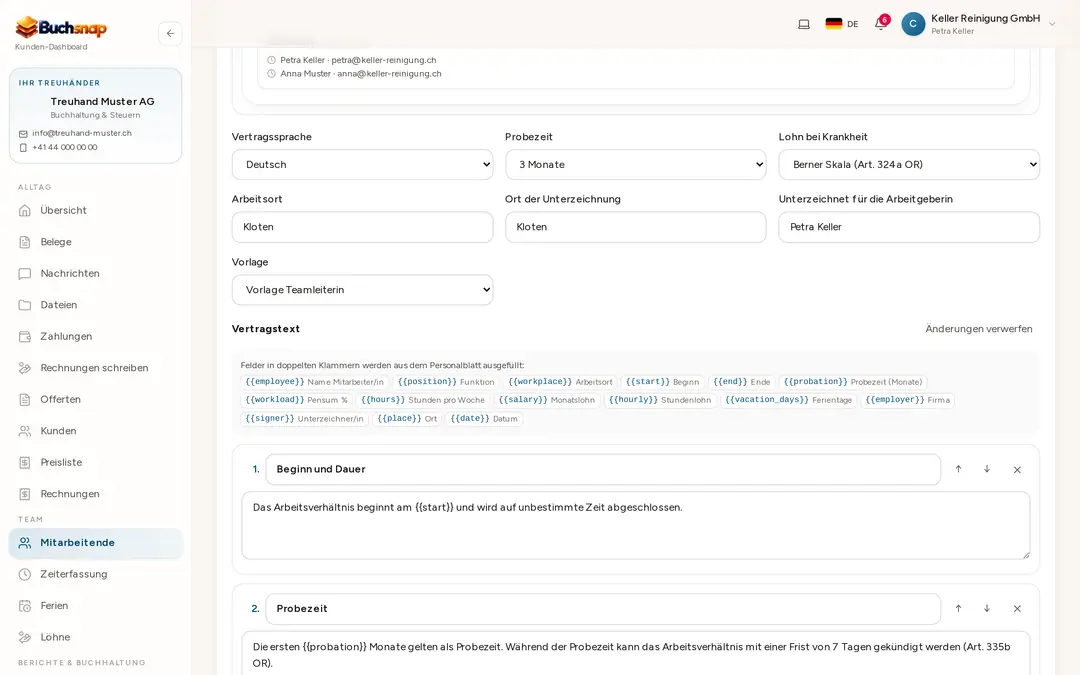This screenshot has width=1080, height=675.
Task: Open Preisliste in the sidebar
Action: click(96, 463)
